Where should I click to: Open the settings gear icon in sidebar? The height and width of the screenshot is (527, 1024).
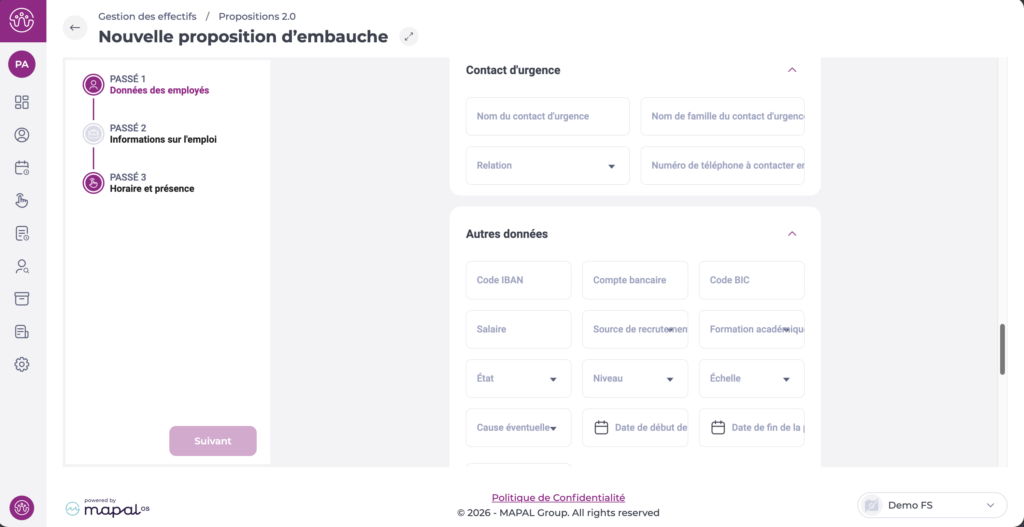22,364
